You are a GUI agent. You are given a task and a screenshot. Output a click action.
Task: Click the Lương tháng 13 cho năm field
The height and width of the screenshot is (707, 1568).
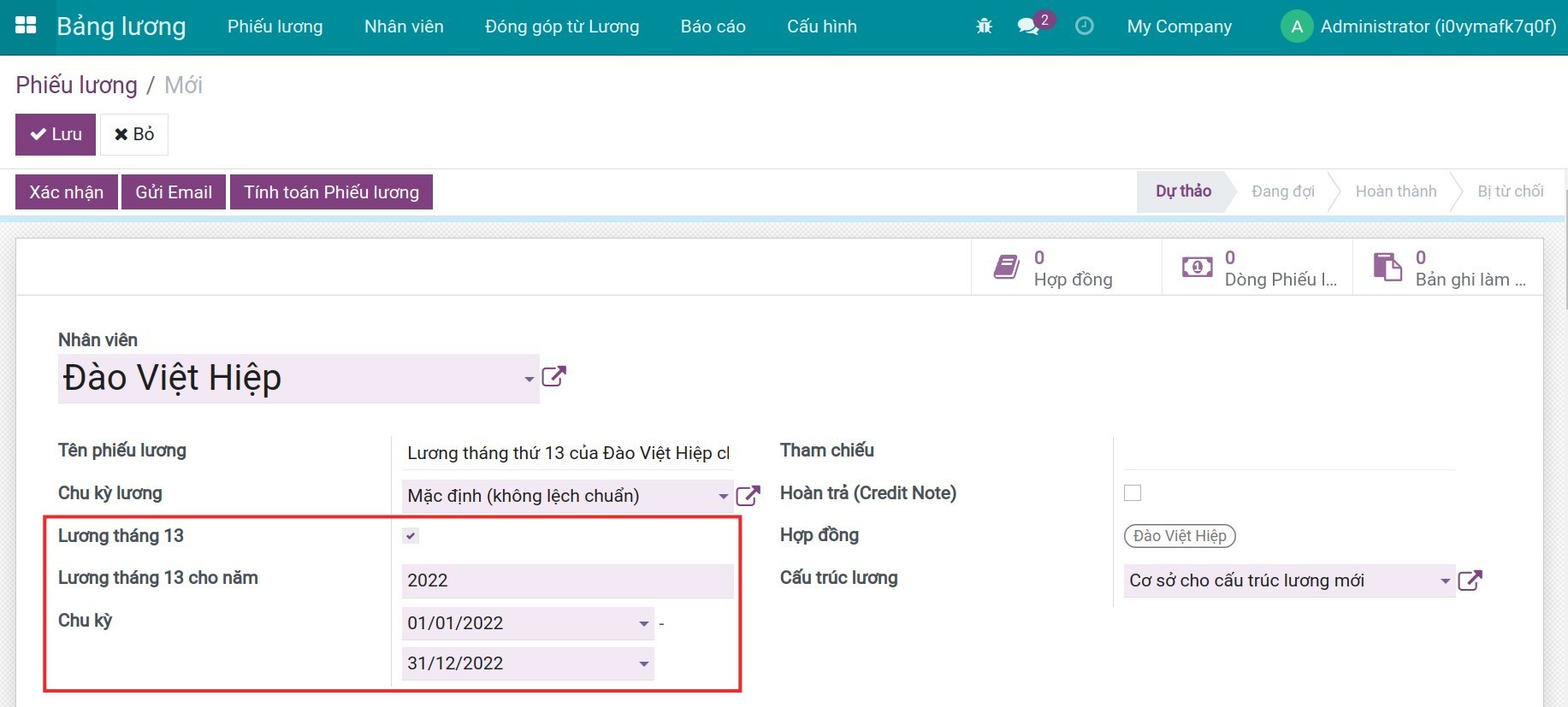click(x=566, y=580)
